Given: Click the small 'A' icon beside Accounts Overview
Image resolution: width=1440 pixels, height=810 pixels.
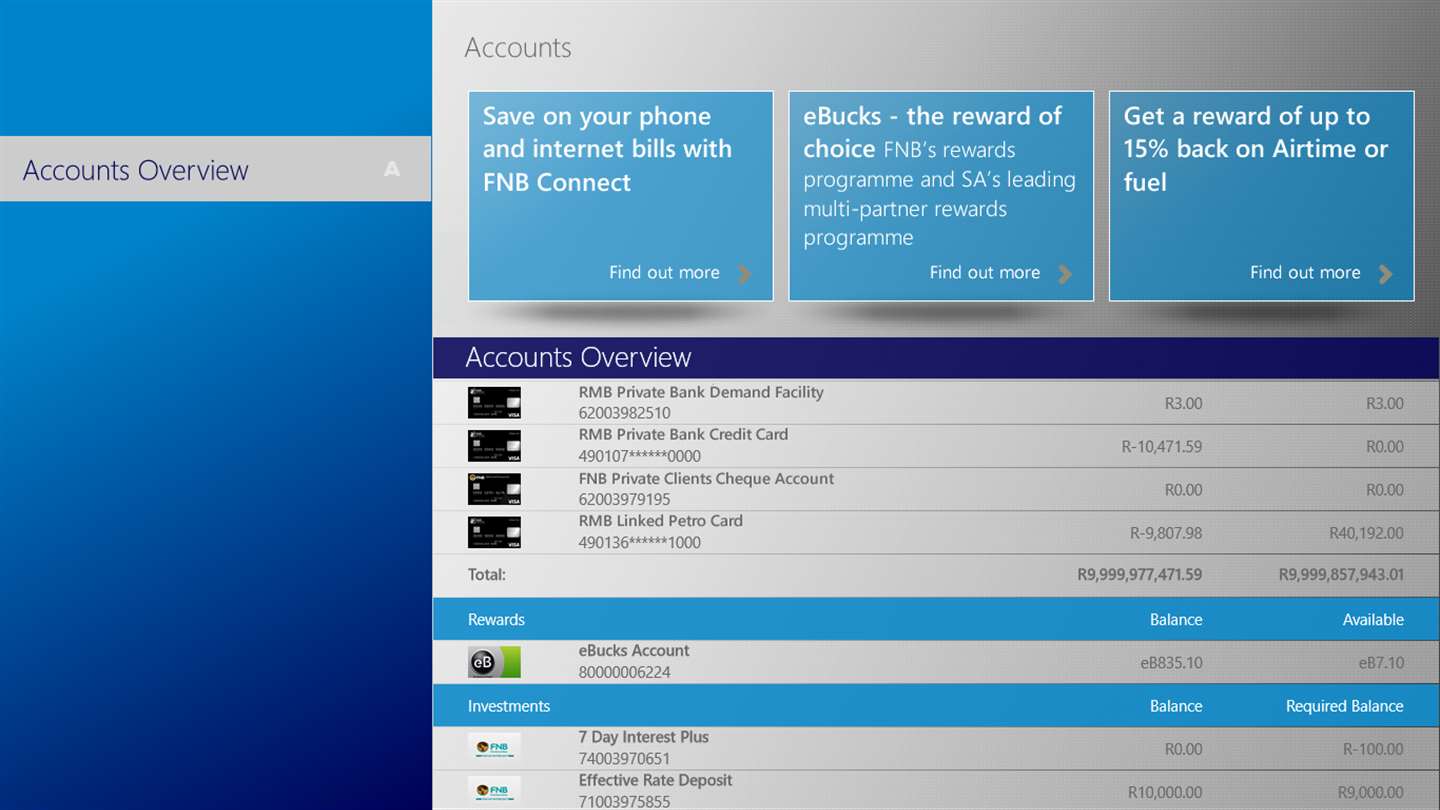Looking at the screenshot, I should (392, 170).
